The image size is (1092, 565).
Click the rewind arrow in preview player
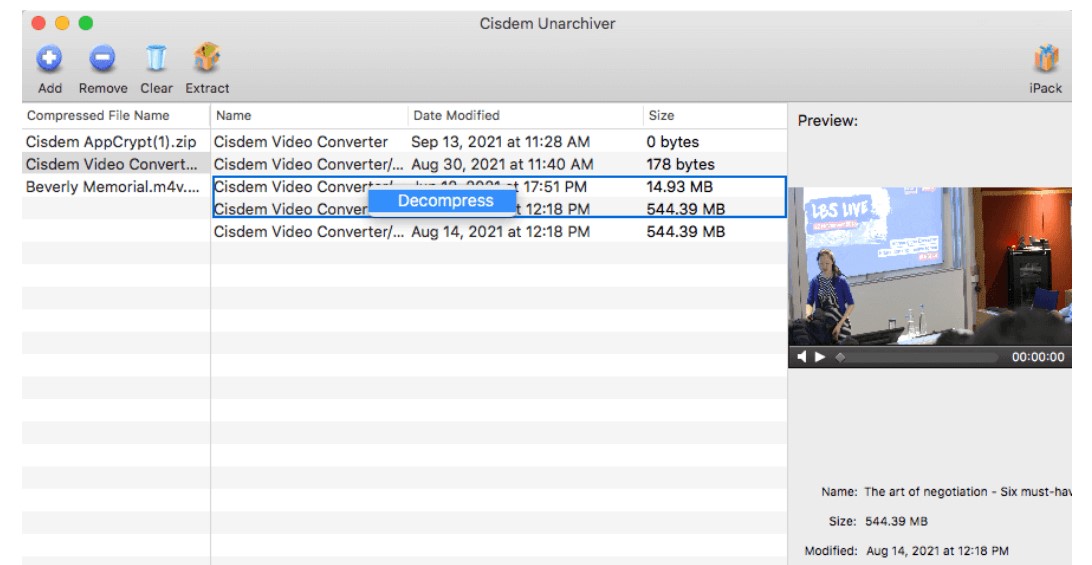pos(802,357)
